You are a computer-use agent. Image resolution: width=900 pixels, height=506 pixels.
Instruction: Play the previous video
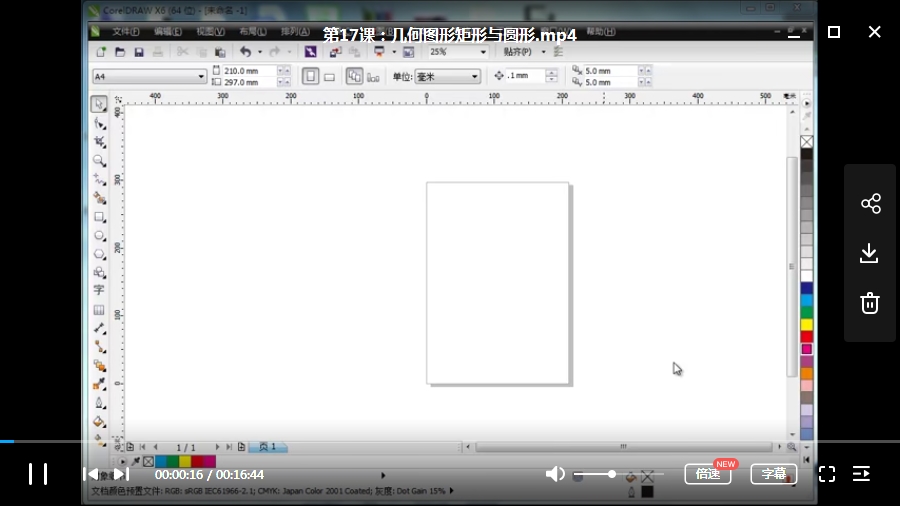[91, 474]
